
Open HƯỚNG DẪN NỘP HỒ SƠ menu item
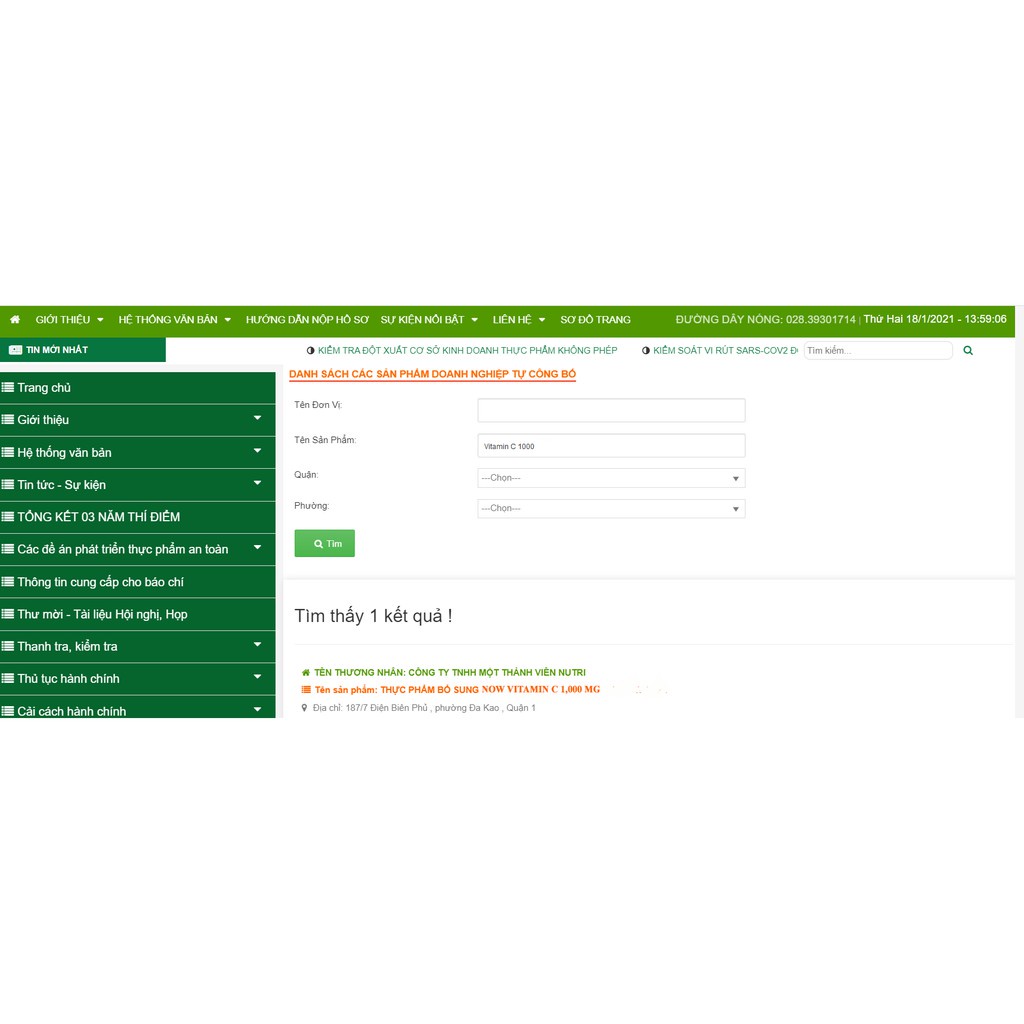[x=307, y=320]
